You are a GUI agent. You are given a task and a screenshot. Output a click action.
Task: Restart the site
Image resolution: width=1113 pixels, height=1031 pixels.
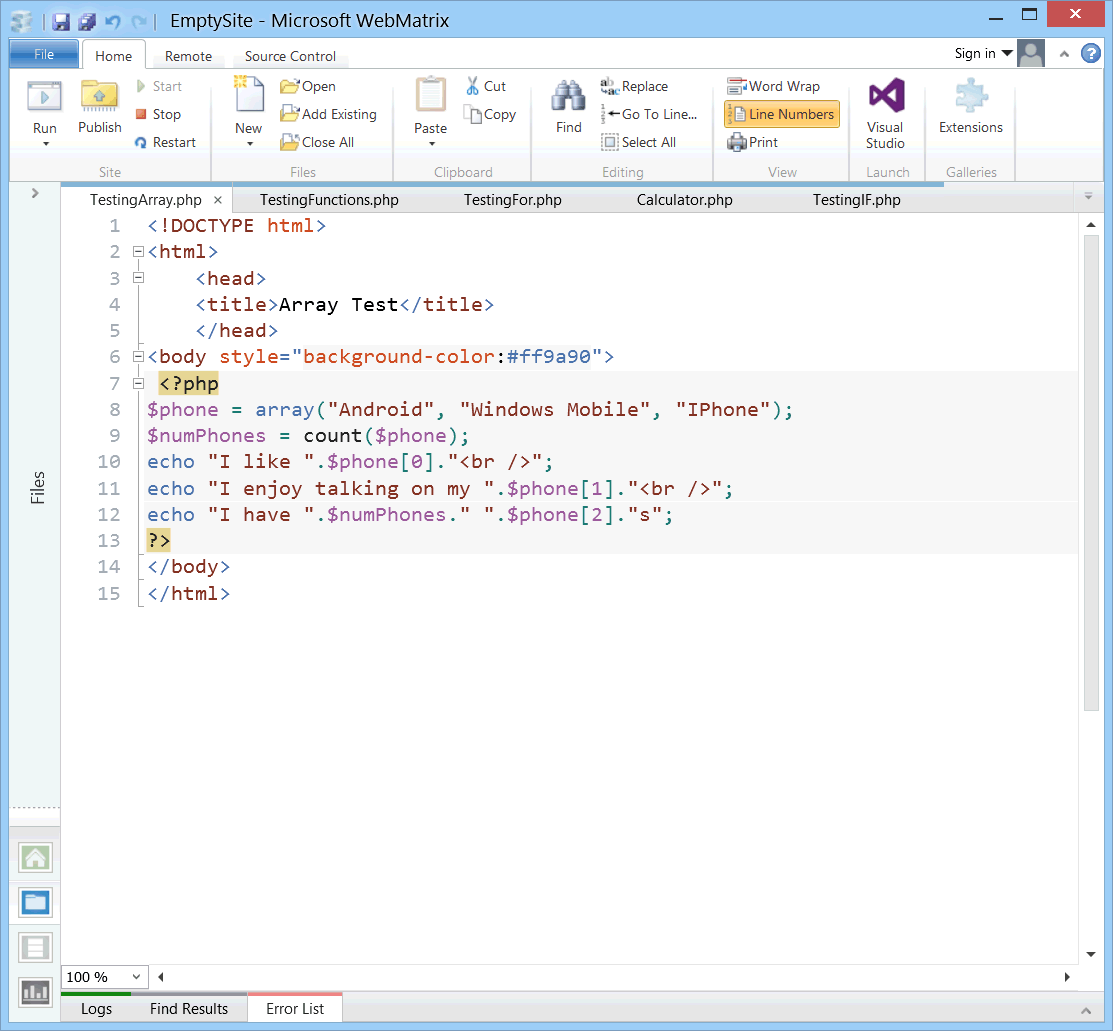coord(165,142)
